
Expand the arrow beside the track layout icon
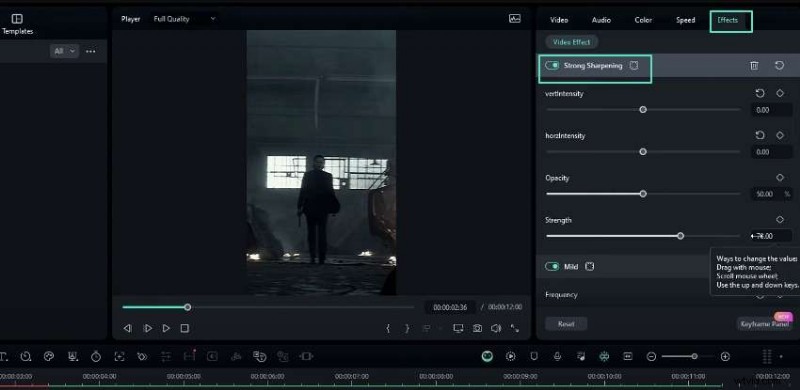tap(781, 356)
